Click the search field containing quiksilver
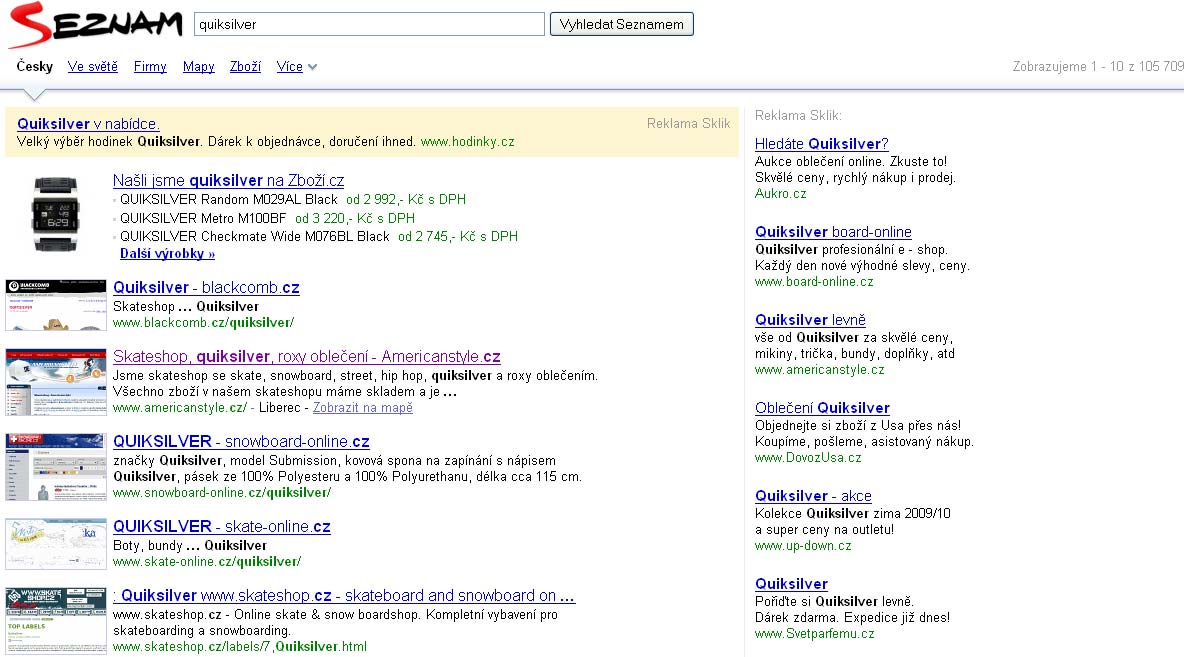This screenshot has width=1184, height=657. (369, 24)
